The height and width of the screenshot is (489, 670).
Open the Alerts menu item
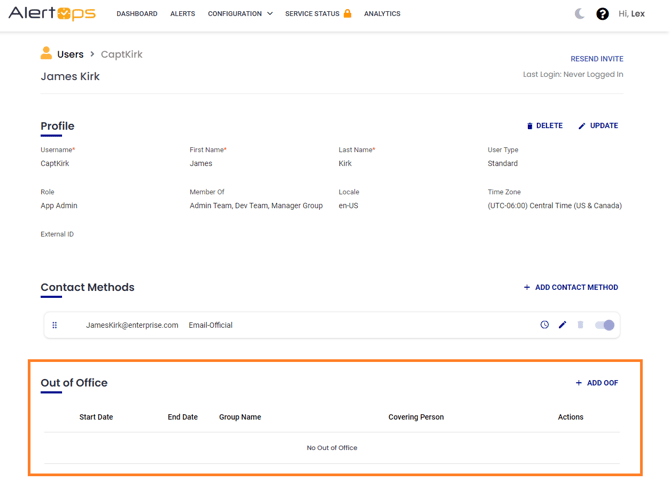(183, 14)
